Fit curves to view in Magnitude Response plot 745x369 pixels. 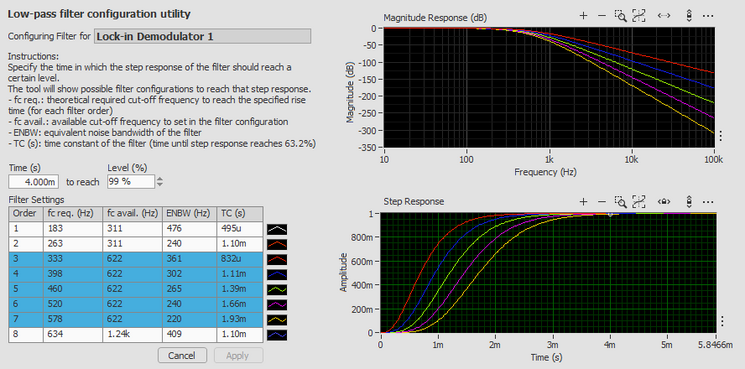point(639,16)
